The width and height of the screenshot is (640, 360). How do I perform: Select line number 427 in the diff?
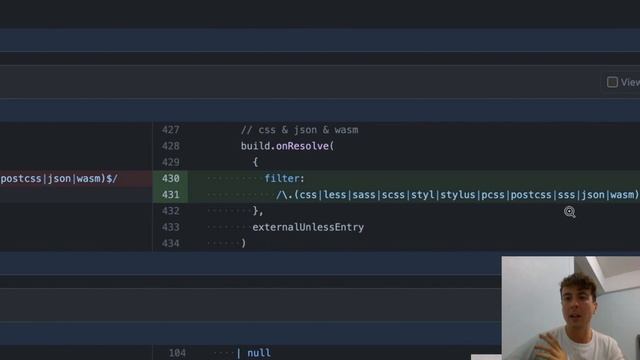(x=170, y=130)
